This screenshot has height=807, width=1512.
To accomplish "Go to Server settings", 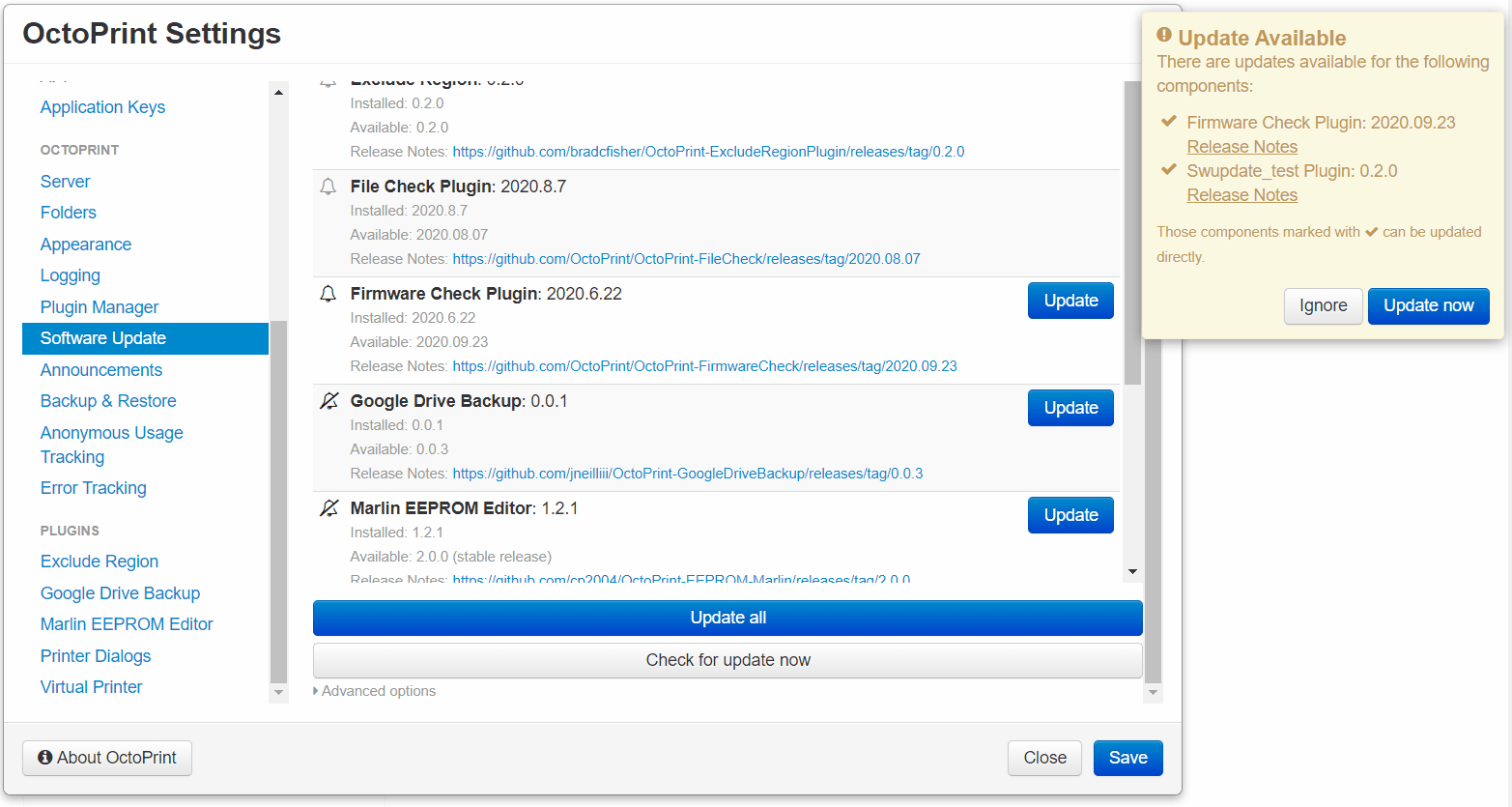I will (65, 182).
